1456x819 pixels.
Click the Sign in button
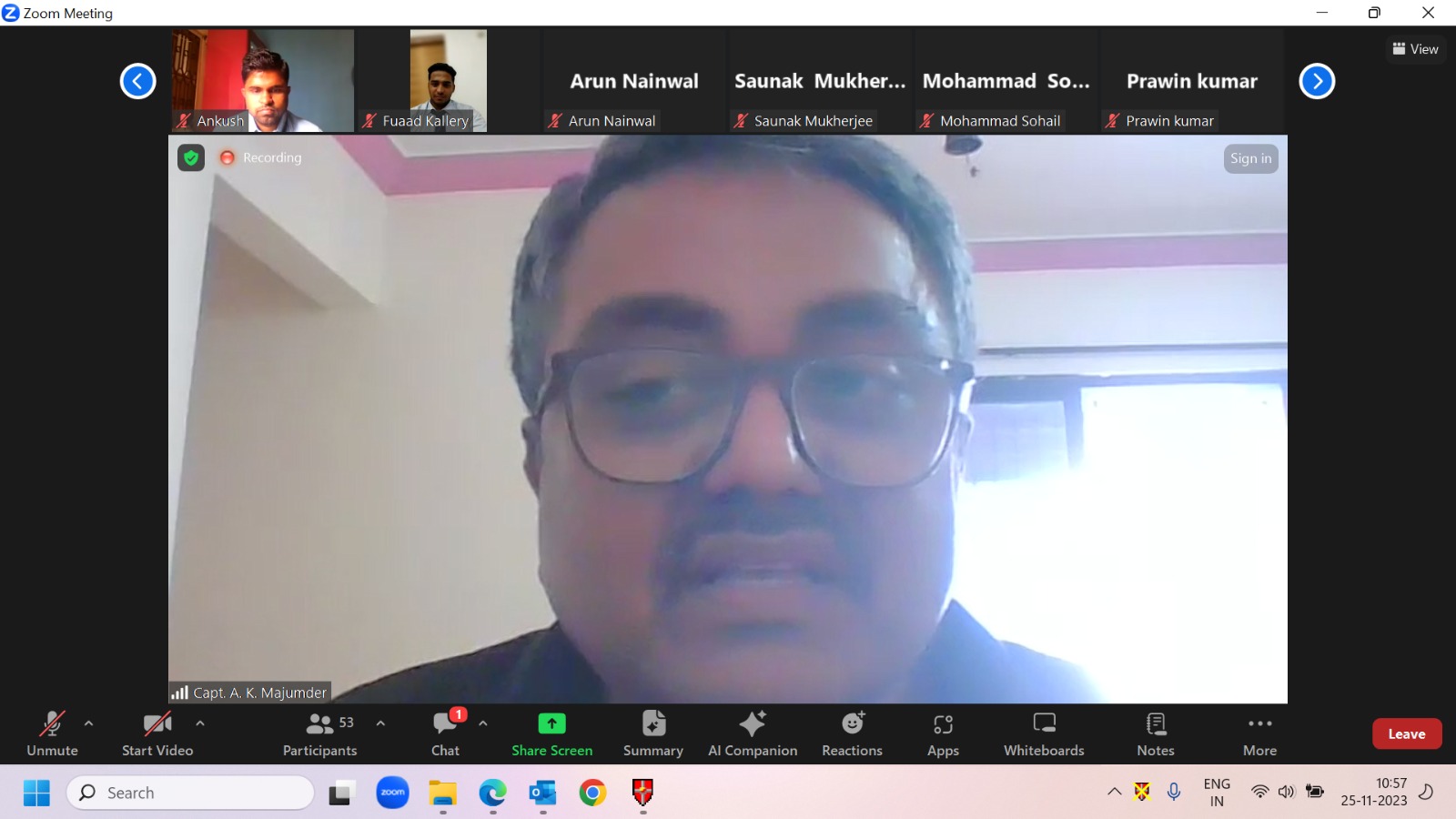[x=1250, y=158]
